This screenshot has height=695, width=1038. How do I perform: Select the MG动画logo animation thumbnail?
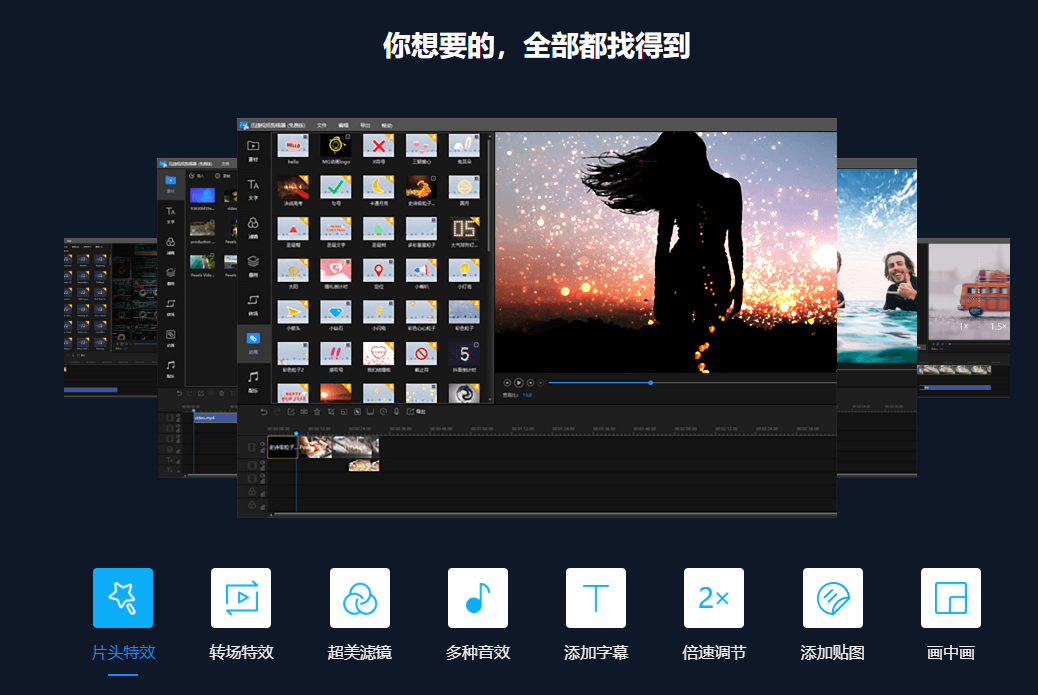point(336,146)
